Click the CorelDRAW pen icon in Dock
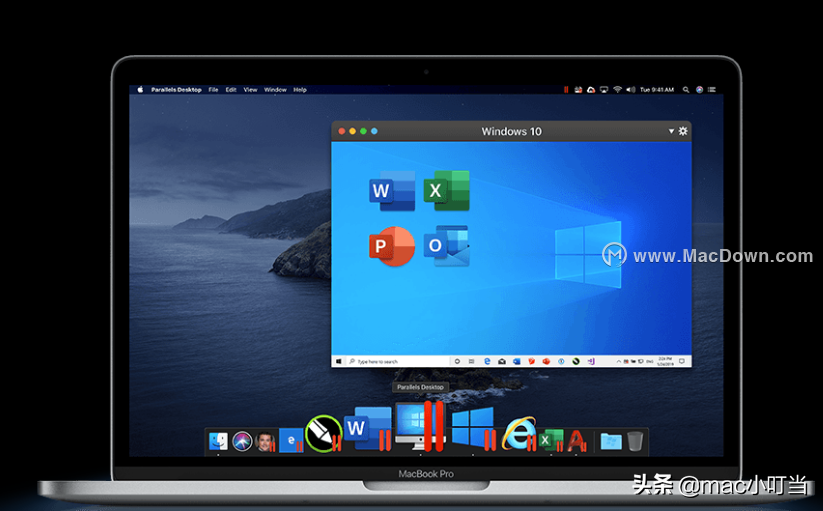The width and height of the screenshot is (823, 511). coord(323,434)
